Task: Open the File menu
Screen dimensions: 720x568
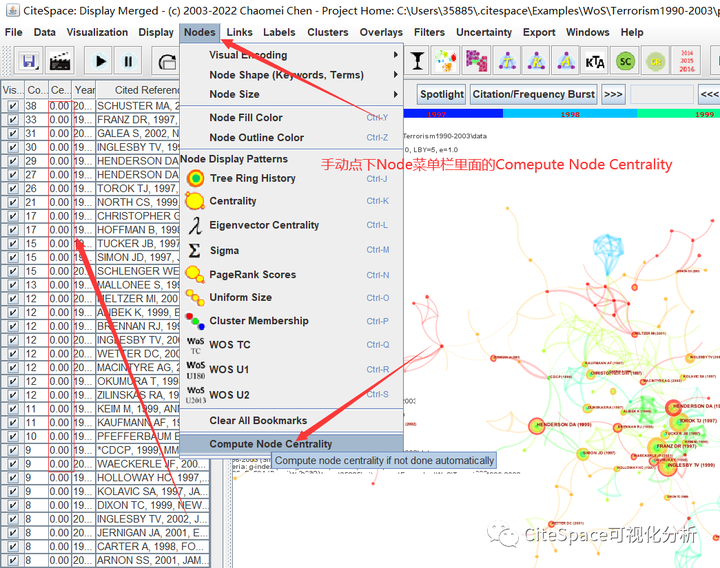Action: 13,32
